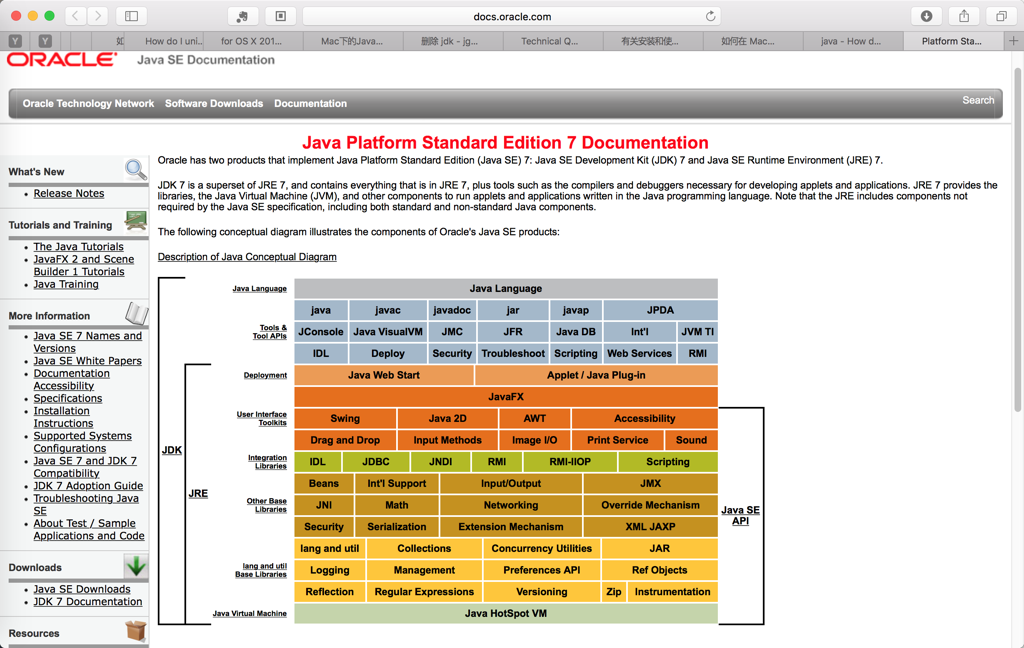Open the Java SE White Papers link
This screenshot has width=1024, height=648.
[88, 361]
